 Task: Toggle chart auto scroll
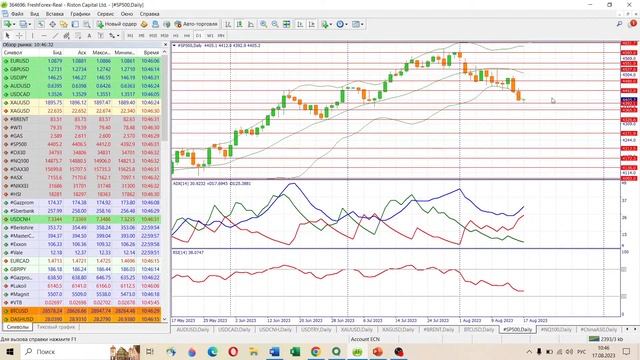click(300, 24)
